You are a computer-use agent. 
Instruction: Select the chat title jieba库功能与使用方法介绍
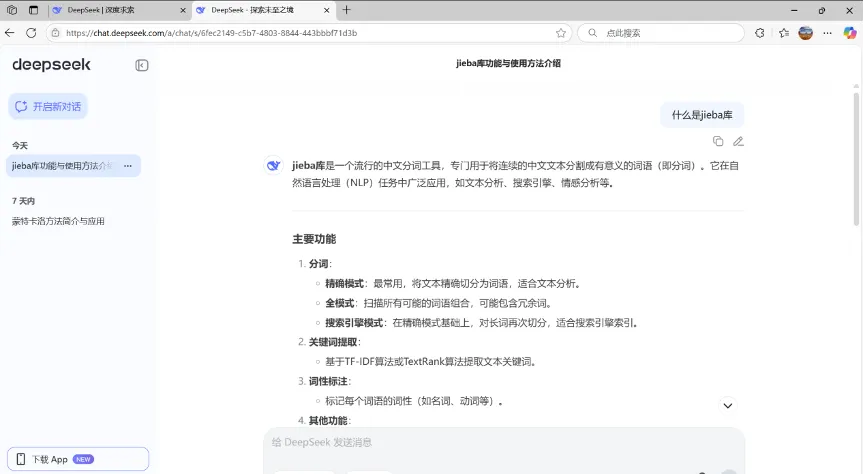coord(508,63)
